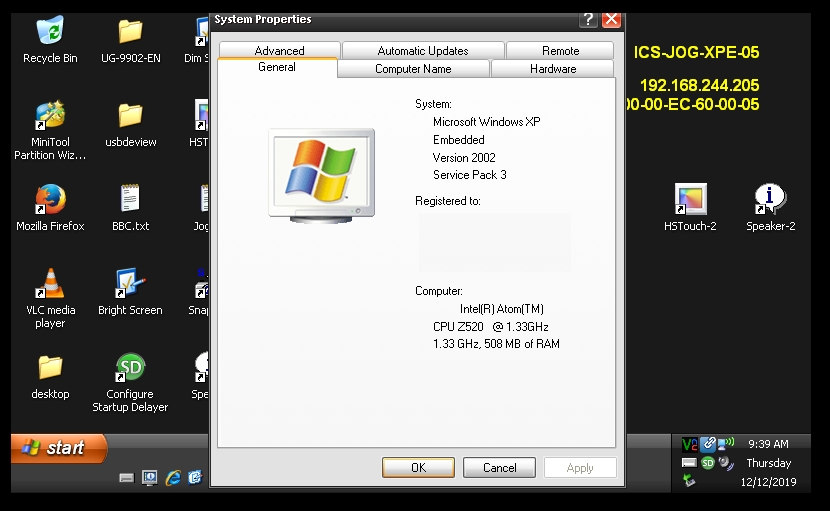Switch to the Computer Name tab

click(413, 69)
